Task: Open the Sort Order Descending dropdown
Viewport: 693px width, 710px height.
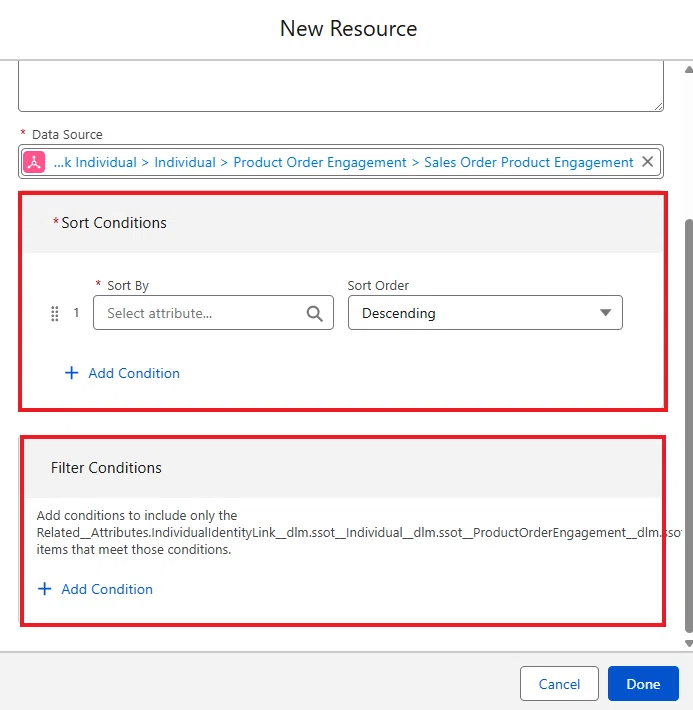Action: pos(485,313)
